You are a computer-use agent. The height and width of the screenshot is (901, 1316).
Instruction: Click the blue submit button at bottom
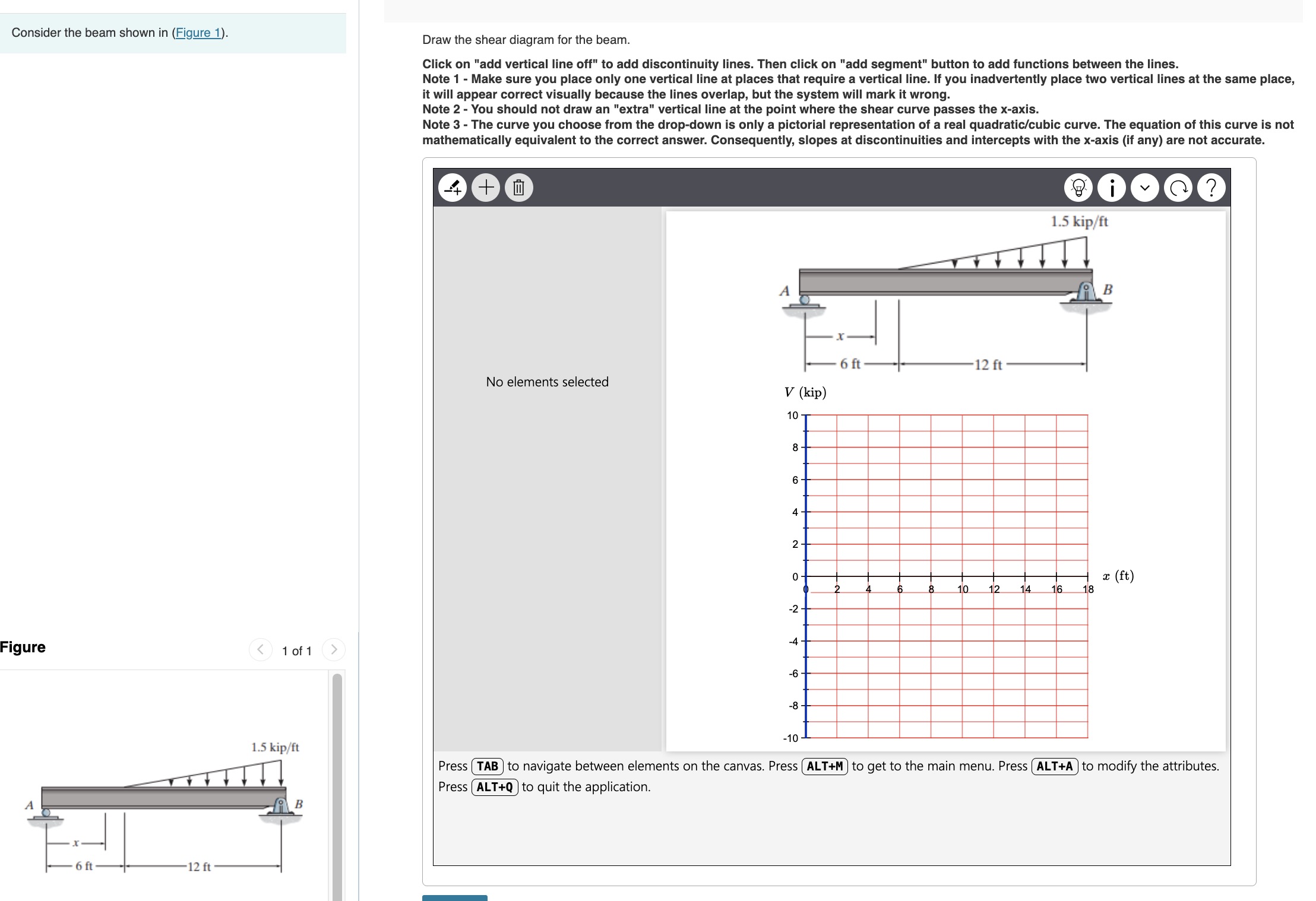454,898
